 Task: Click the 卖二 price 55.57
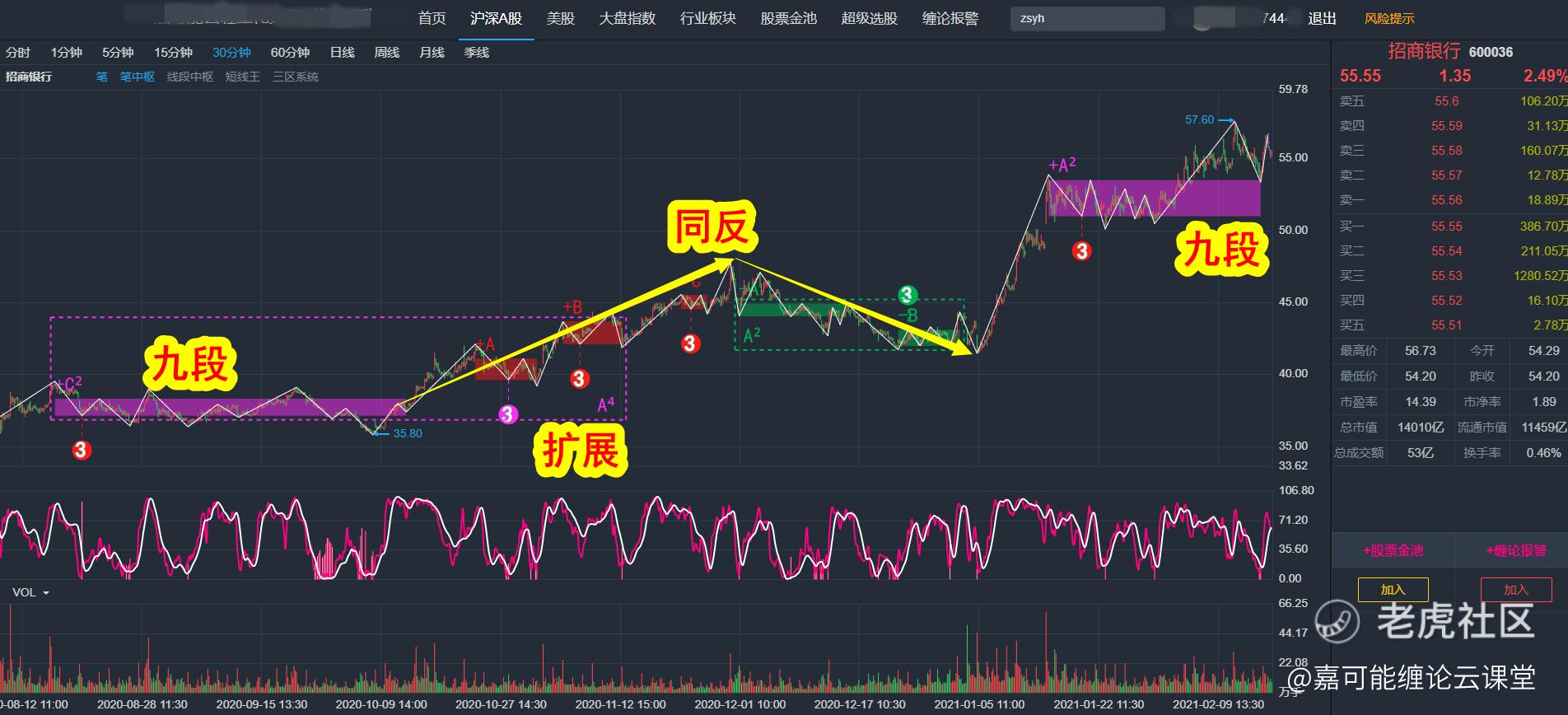1446,175
